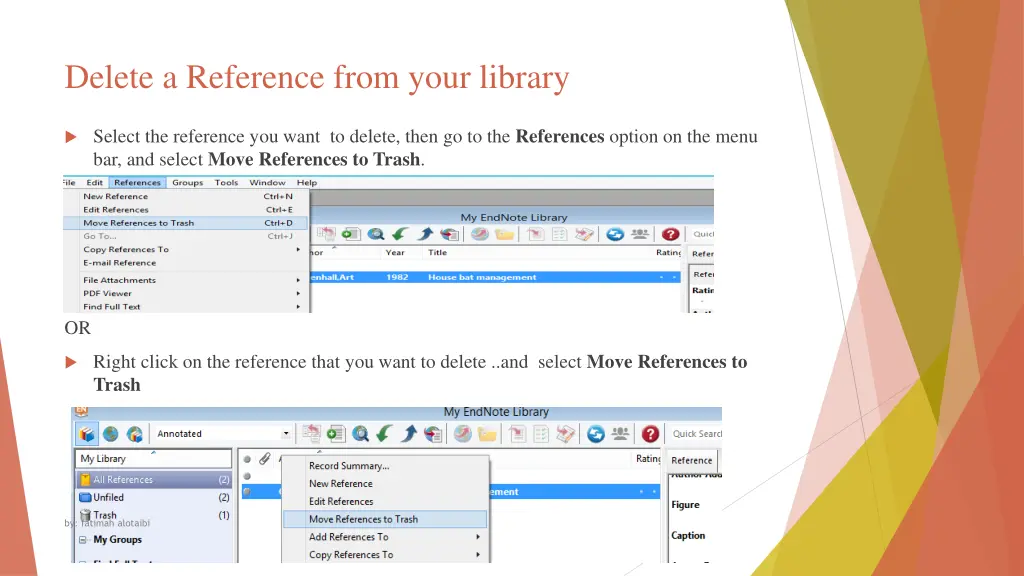Choose Move References to Trash in context menu
This screenshot has width=1024, height=576.
coord(385,519)
